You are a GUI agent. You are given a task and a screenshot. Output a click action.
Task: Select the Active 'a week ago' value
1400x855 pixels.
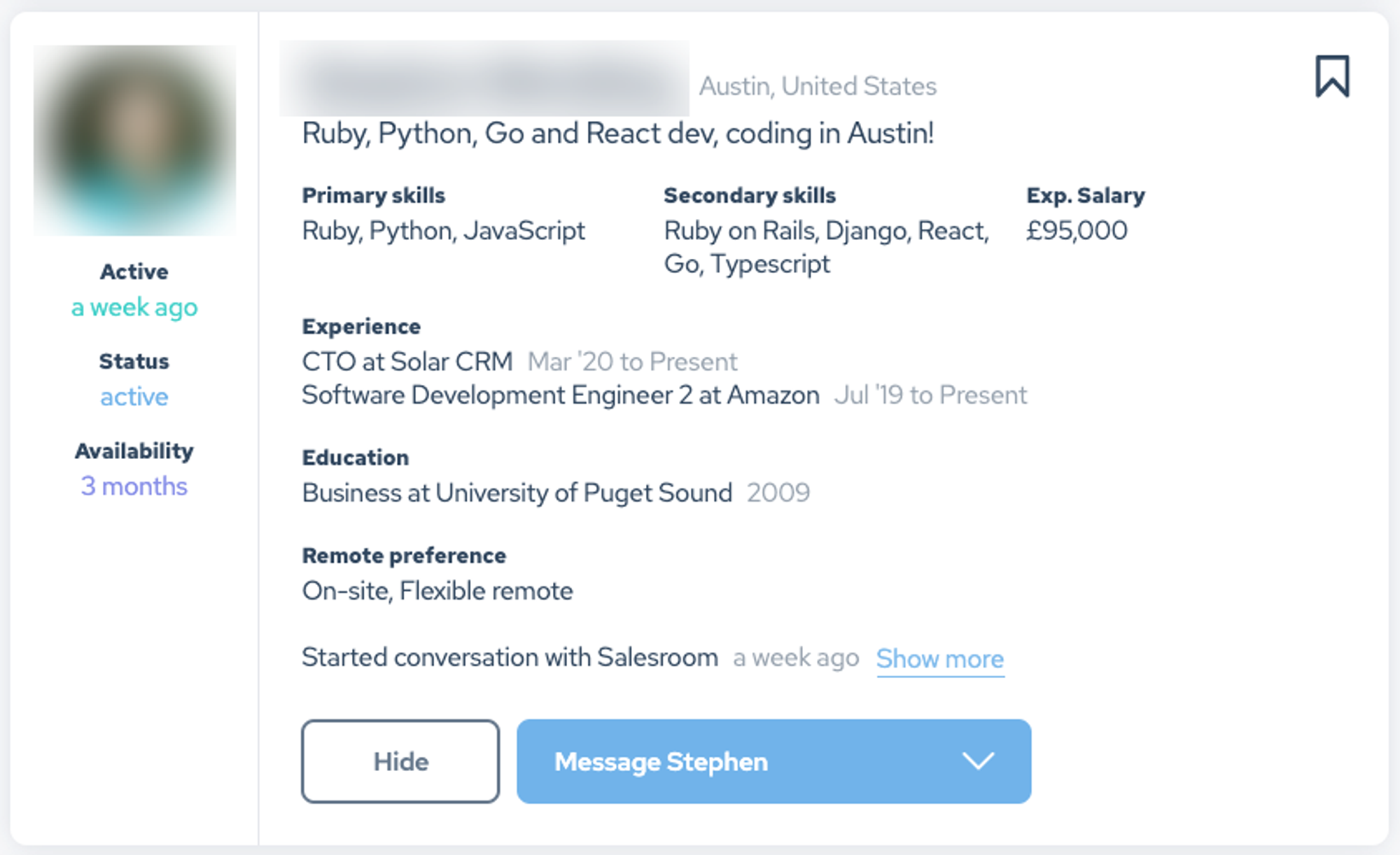(x=134, y=307)
